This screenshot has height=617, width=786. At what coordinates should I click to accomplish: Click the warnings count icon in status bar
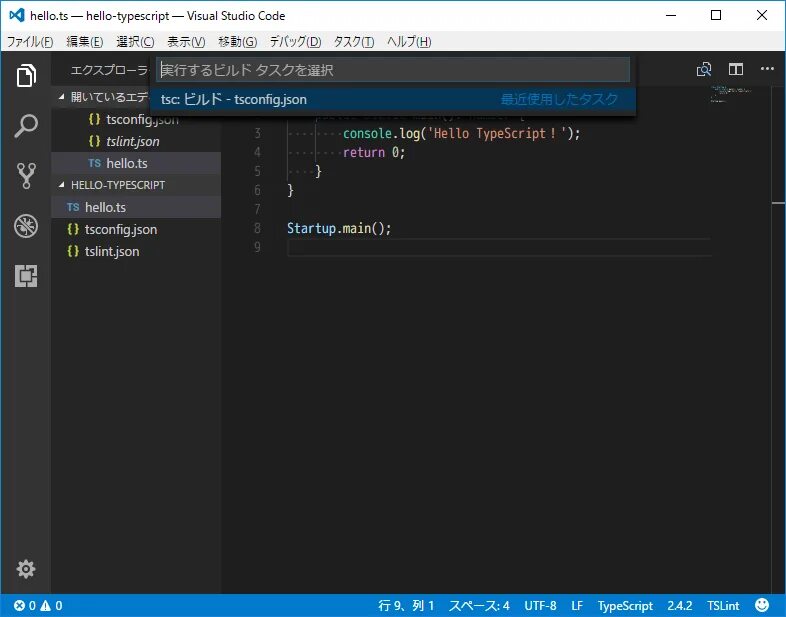[51, 605]
